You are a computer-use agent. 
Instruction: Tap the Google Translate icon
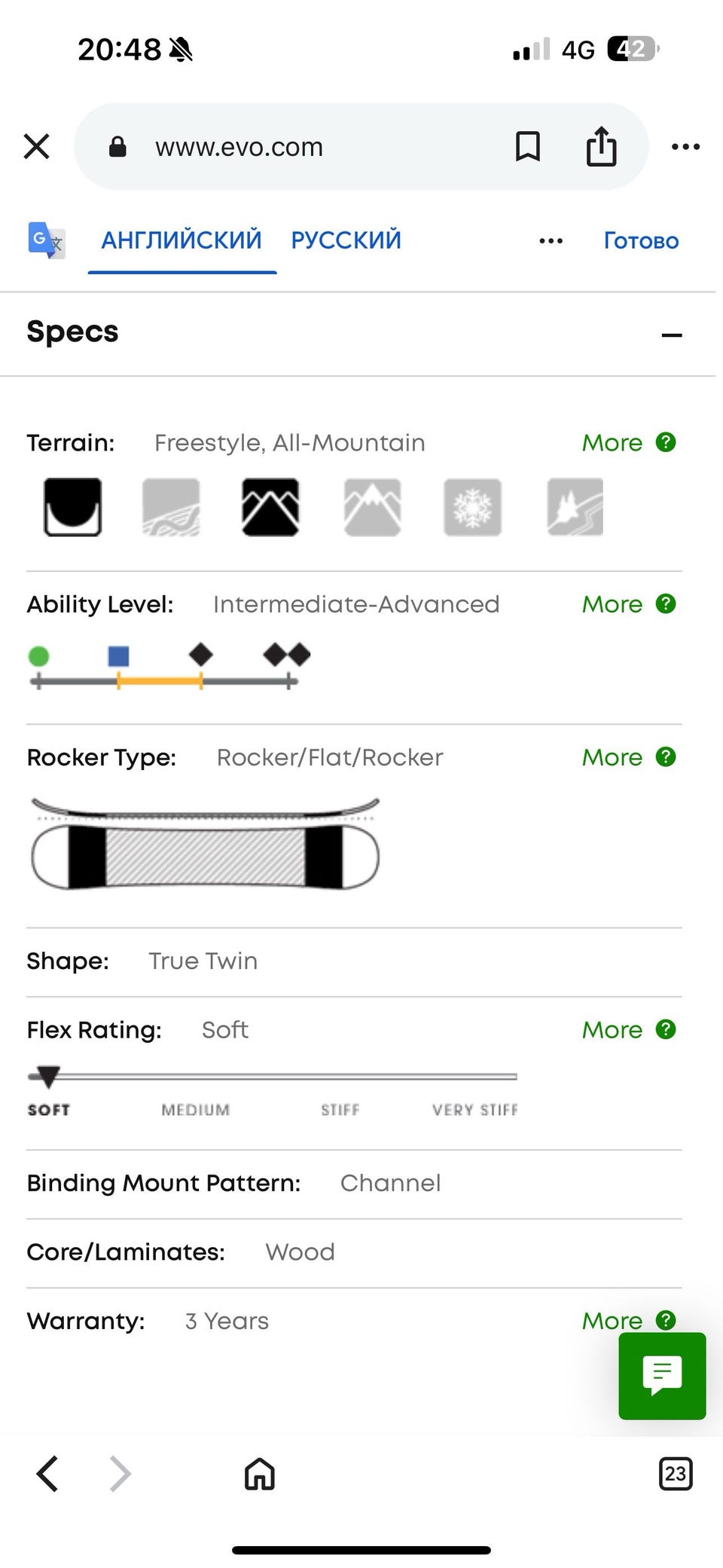[47, 240]
